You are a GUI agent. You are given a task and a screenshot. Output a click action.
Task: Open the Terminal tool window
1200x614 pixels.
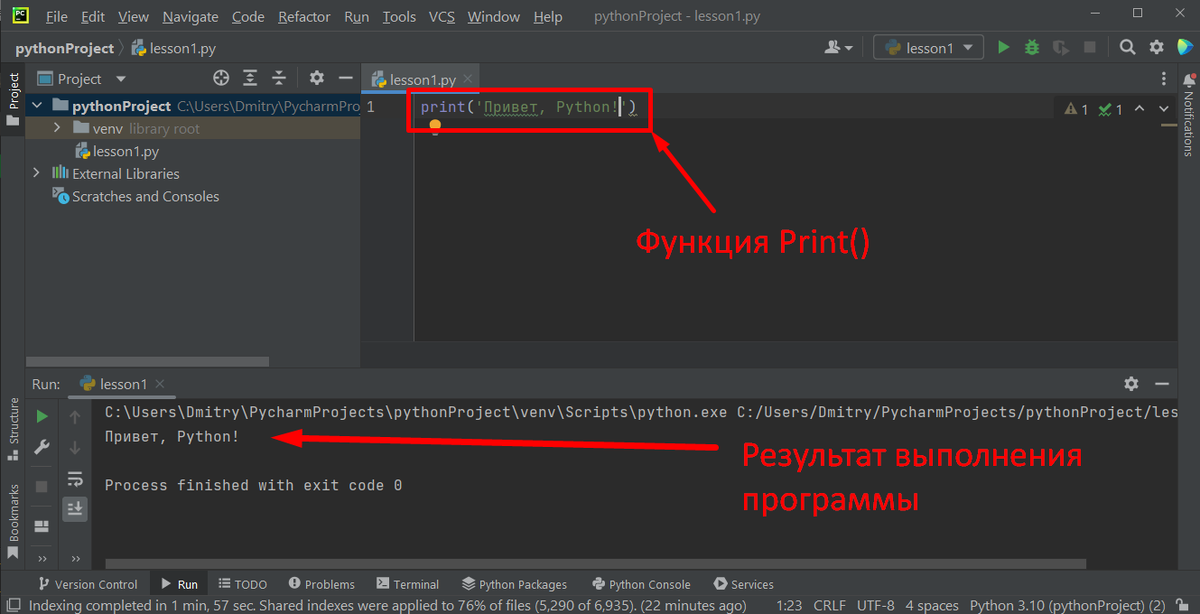pyautogui.click(x=407, y=584)
